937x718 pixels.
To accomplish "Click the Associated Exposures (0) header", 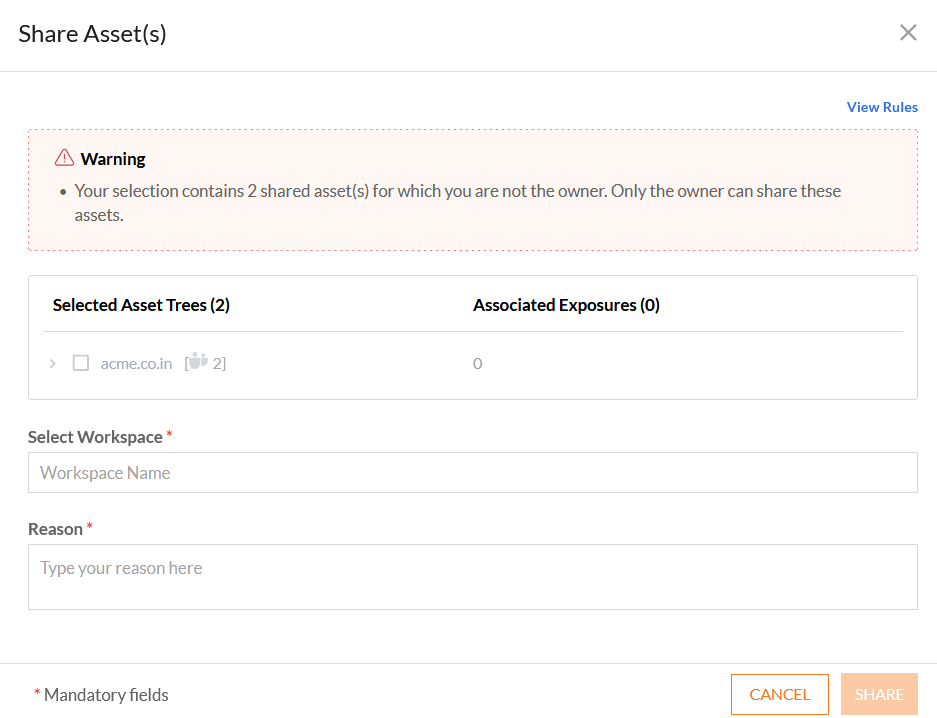I will 566,305.
